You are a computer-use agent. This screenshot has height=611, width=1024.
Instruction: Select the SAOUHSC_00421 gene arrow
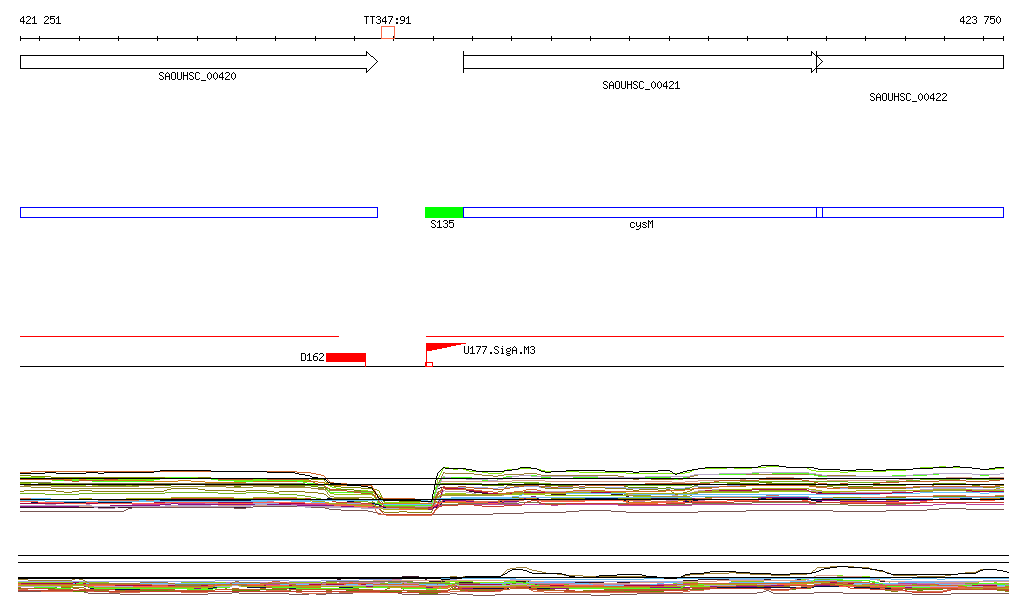click(640, 62)
